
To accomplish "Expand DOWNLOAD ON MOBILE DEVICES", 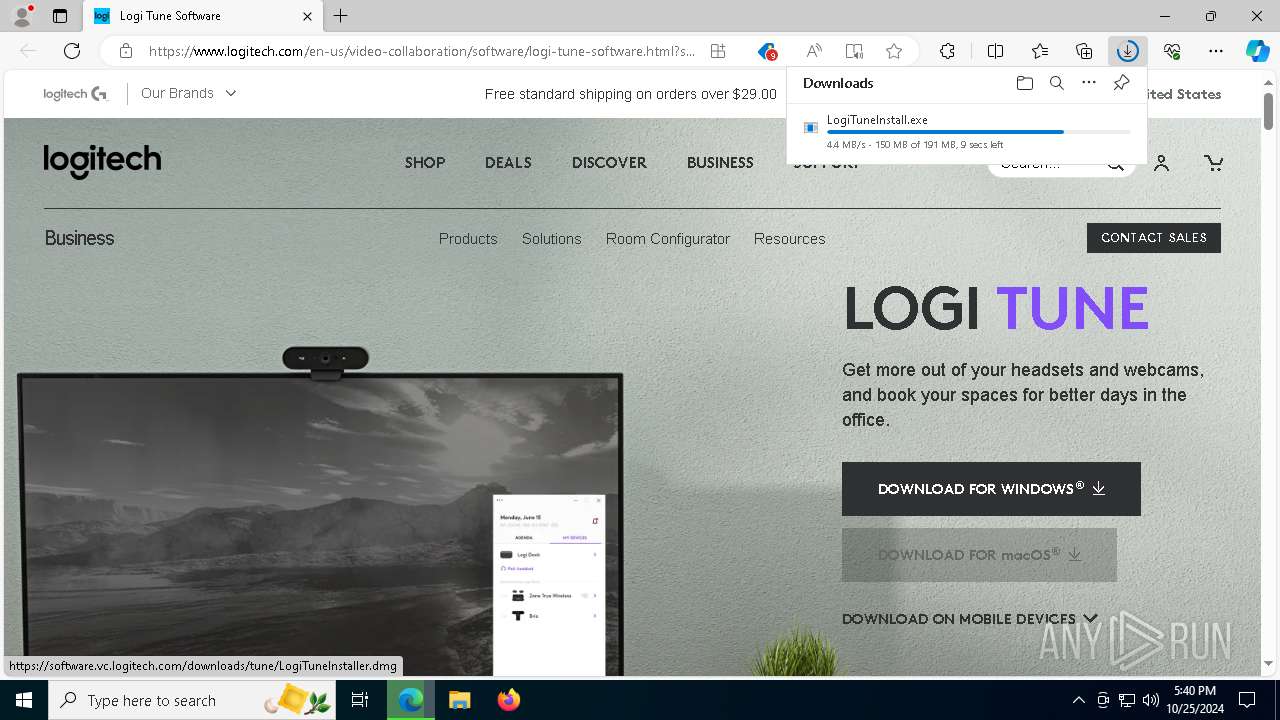I will click(x=969, y=619).
